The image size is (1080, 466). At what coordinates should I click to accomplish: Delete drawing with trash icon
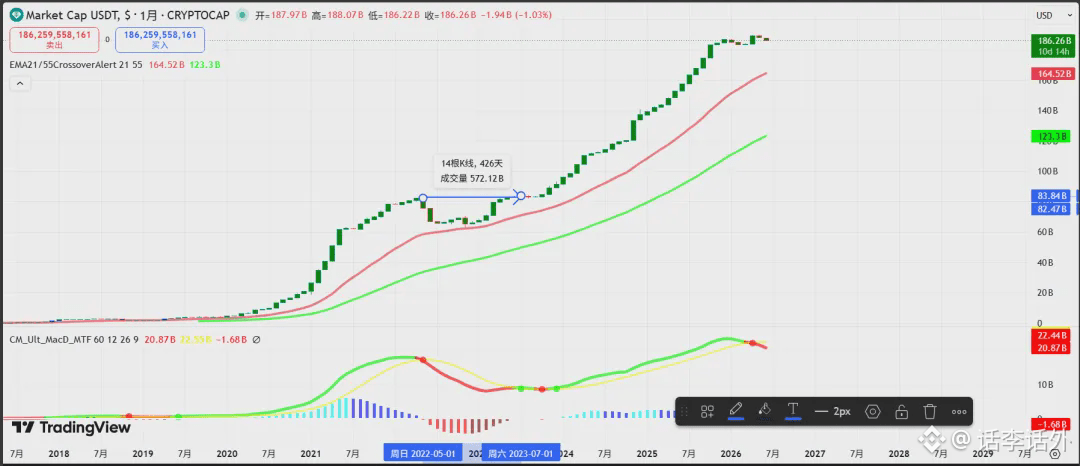tap(930, 412)
